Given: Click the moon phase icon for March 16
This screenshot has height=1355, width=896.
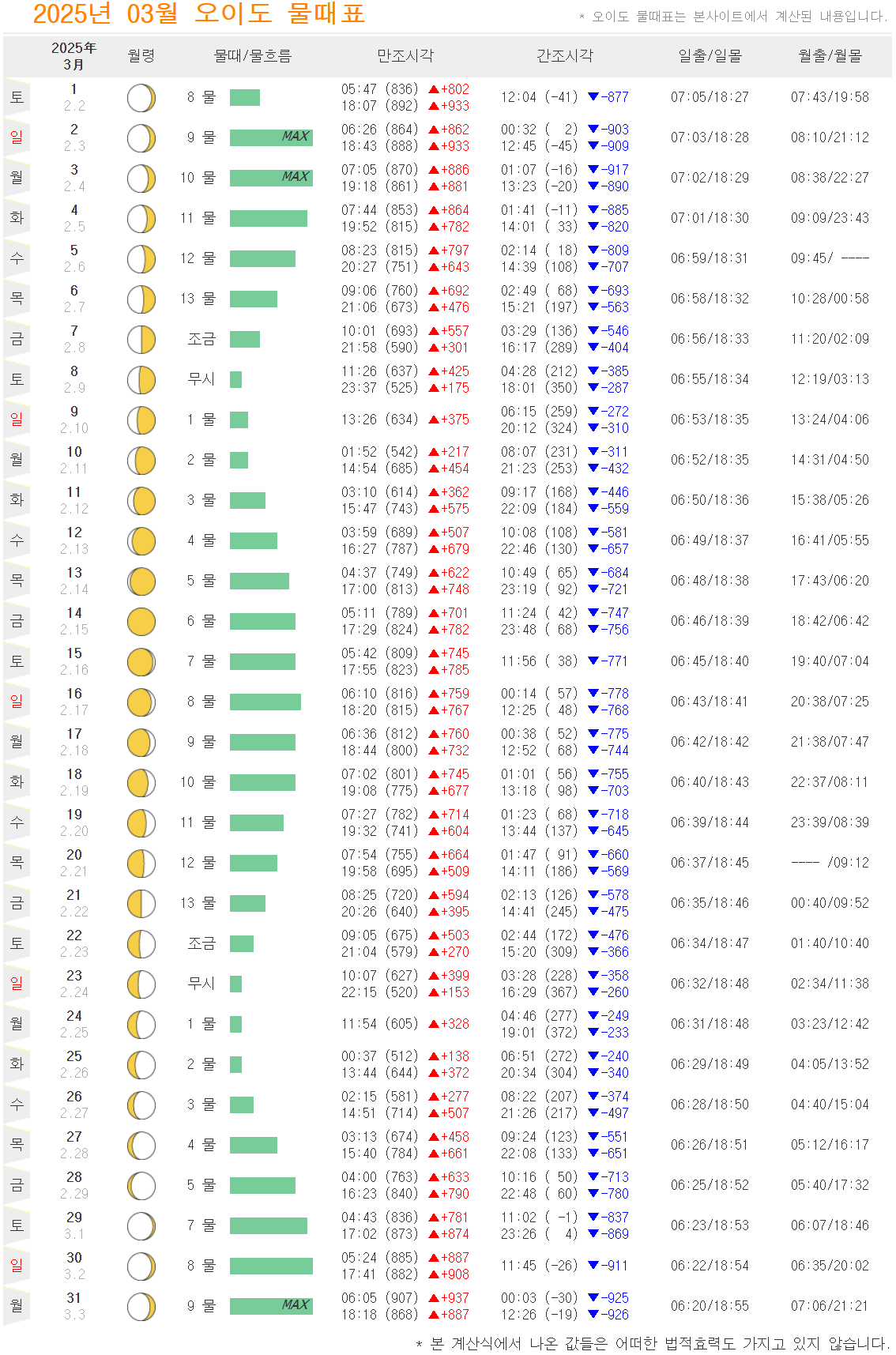Looking at the screenshot, I should pyautogui.click(x=141, y=702).
